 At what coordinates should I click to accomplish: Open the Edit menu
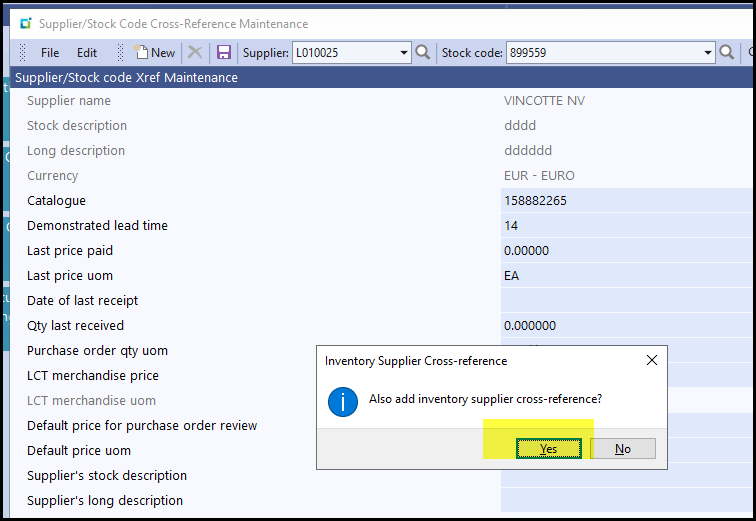[87, 53]
